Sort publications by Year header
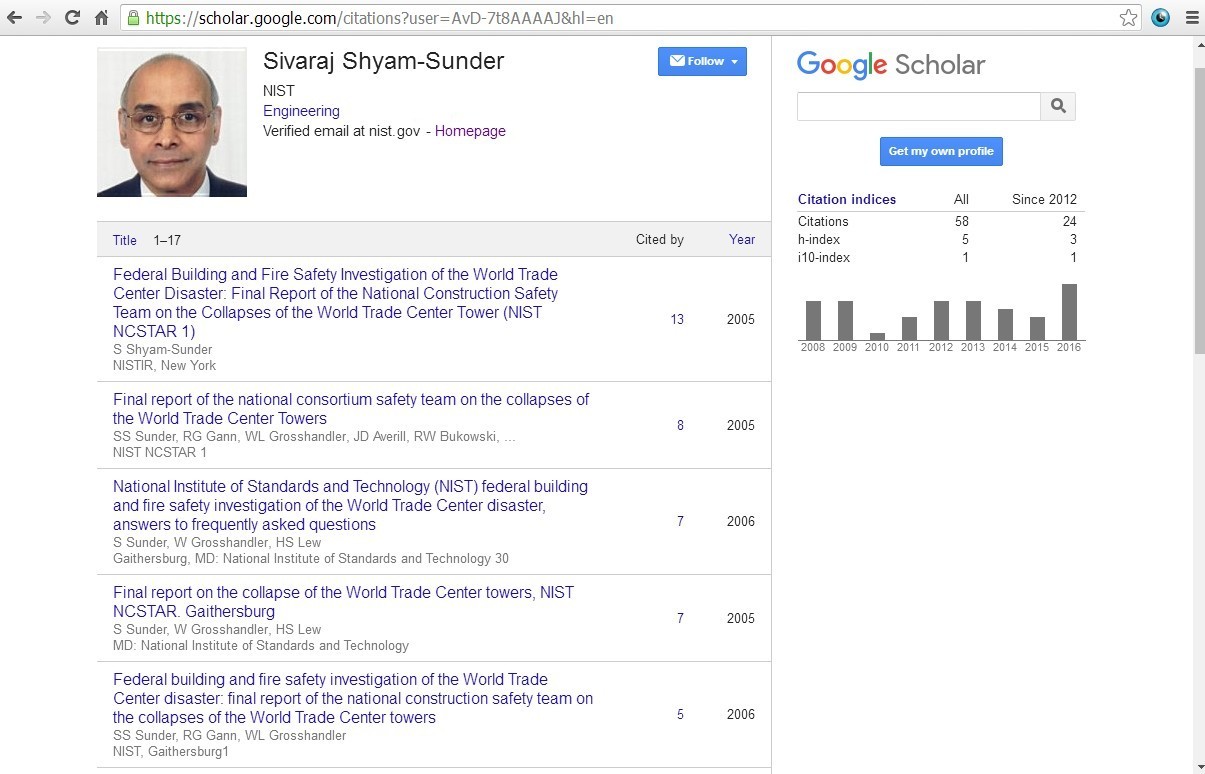 (742, 239)
